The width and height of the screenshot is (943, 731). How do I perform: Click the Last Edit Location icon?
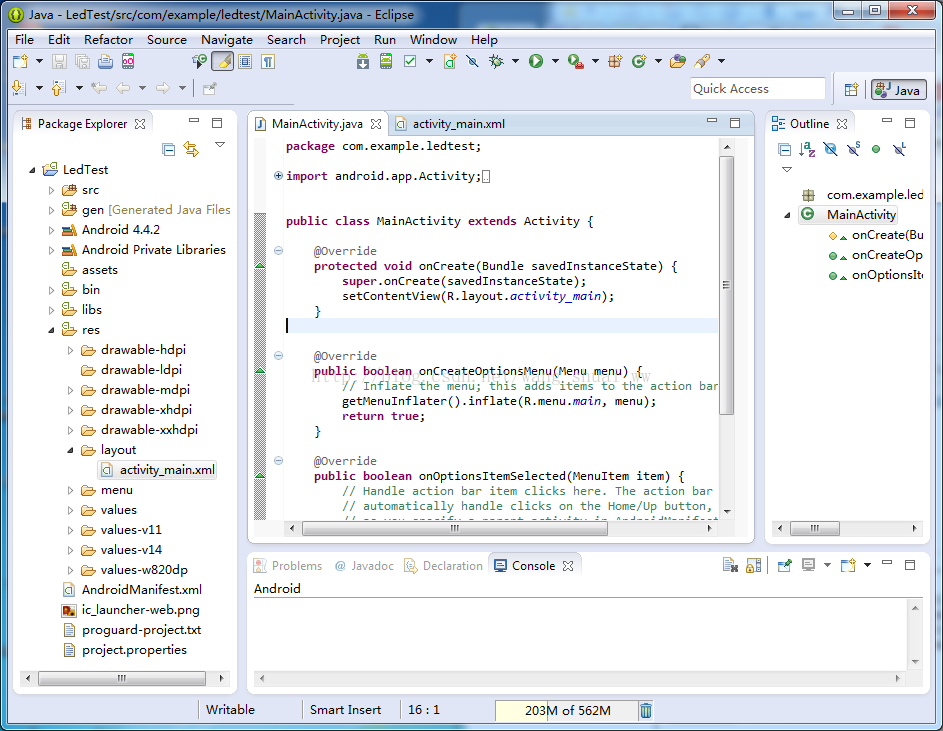[x=99, y=88]
